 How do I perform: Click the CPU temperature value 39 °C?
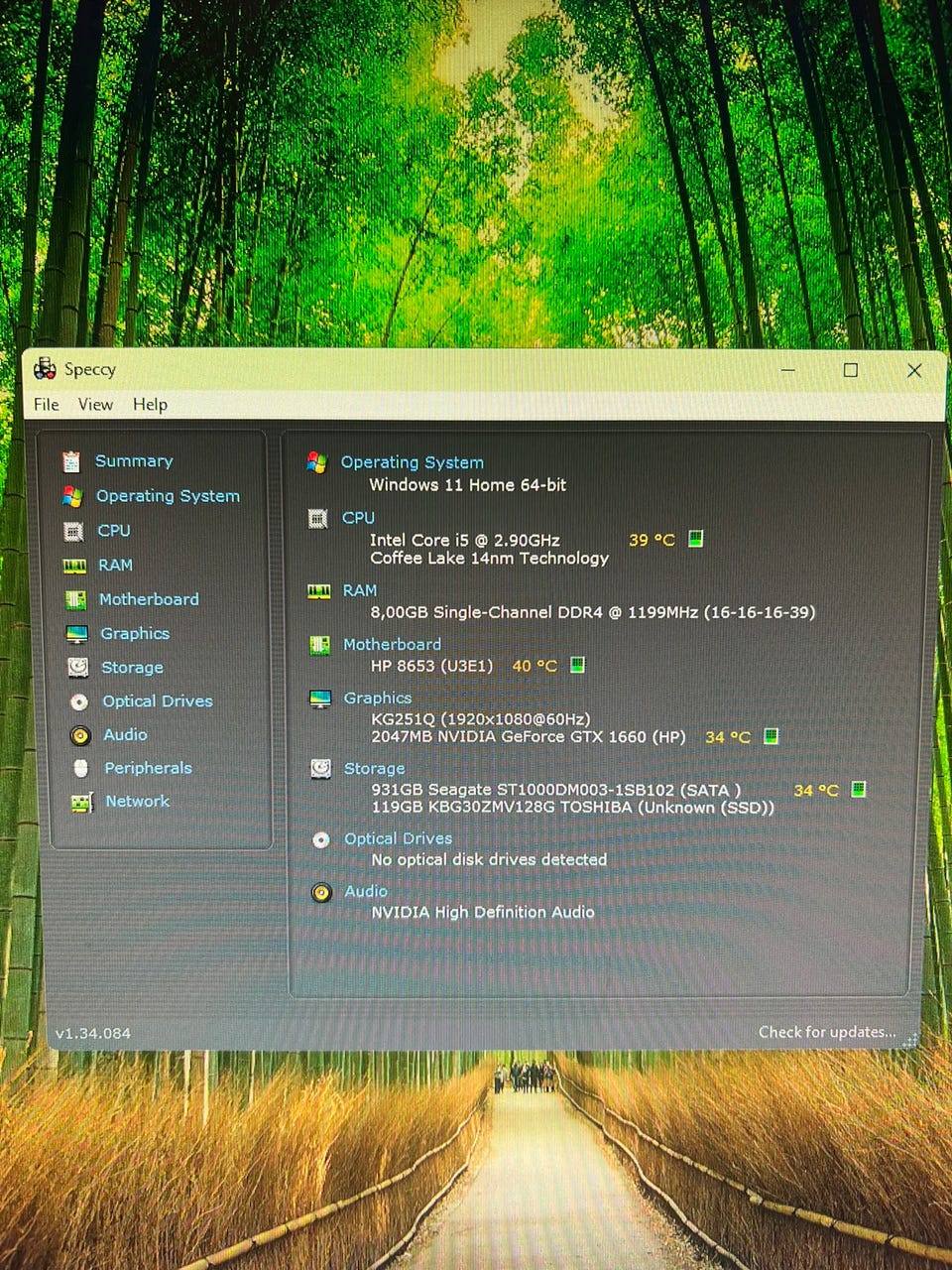coord(652,541)
